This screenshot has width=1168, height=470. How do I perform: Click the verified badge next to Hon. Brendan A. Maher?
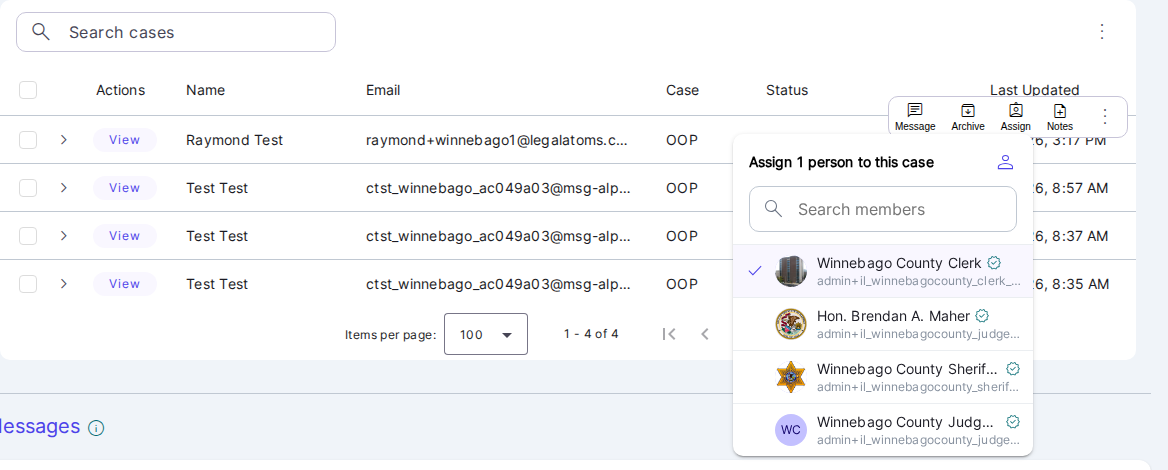982,316
